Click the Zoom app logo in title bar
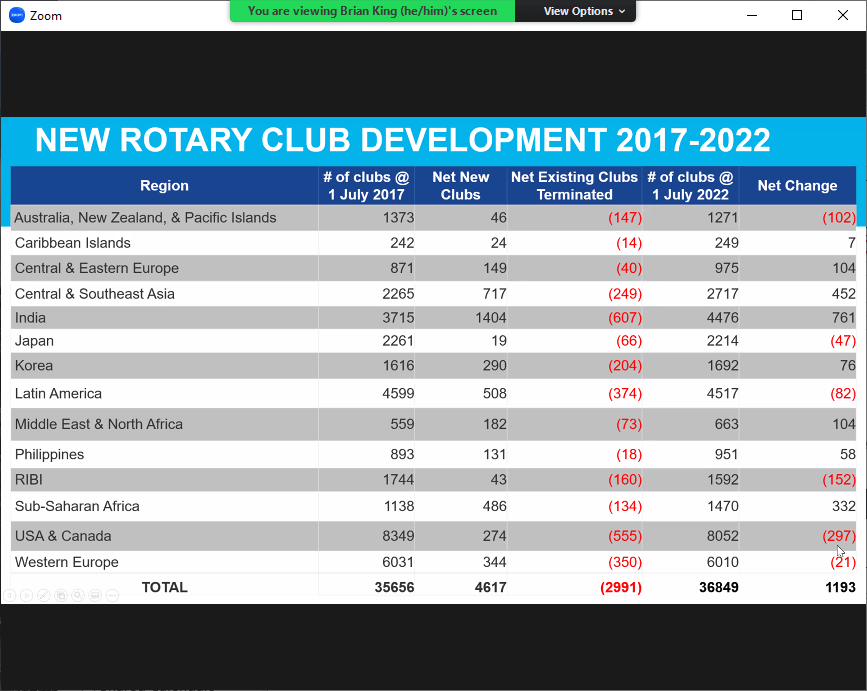The image size is (867, 691). point(16,15)
